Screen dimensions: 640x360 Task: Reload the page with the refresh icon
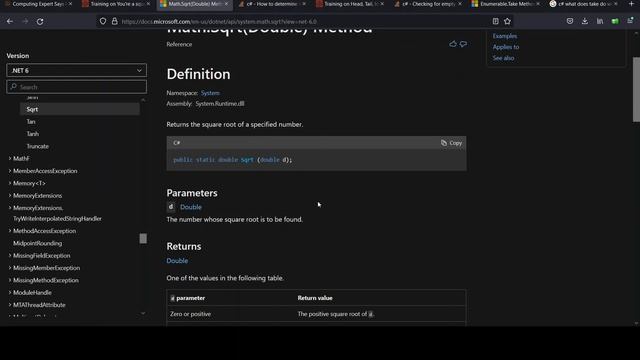pyautogui.click(x=40, y=21)
